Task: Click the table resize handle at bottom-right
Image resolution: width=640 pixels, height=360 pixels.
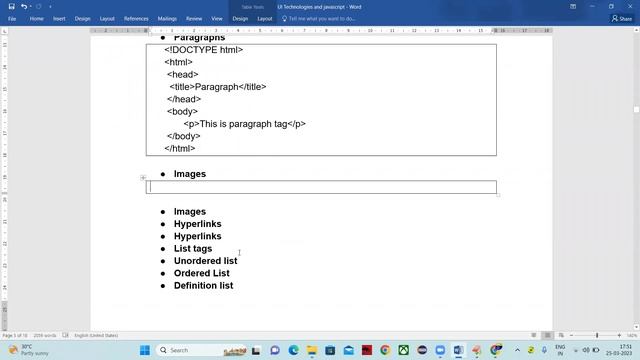Action: [x=498, y=196]
